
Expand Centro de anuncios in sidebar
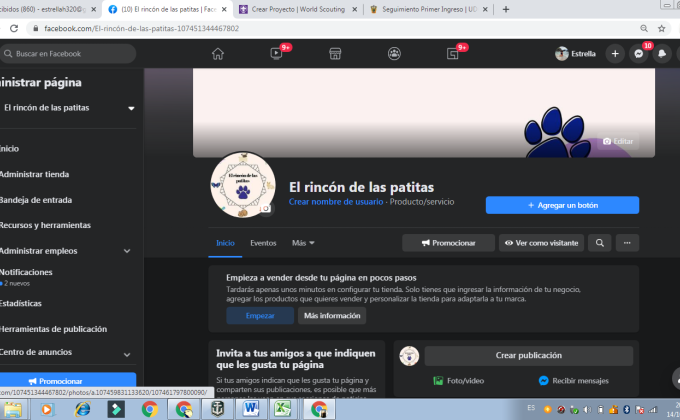pos(126,352)
